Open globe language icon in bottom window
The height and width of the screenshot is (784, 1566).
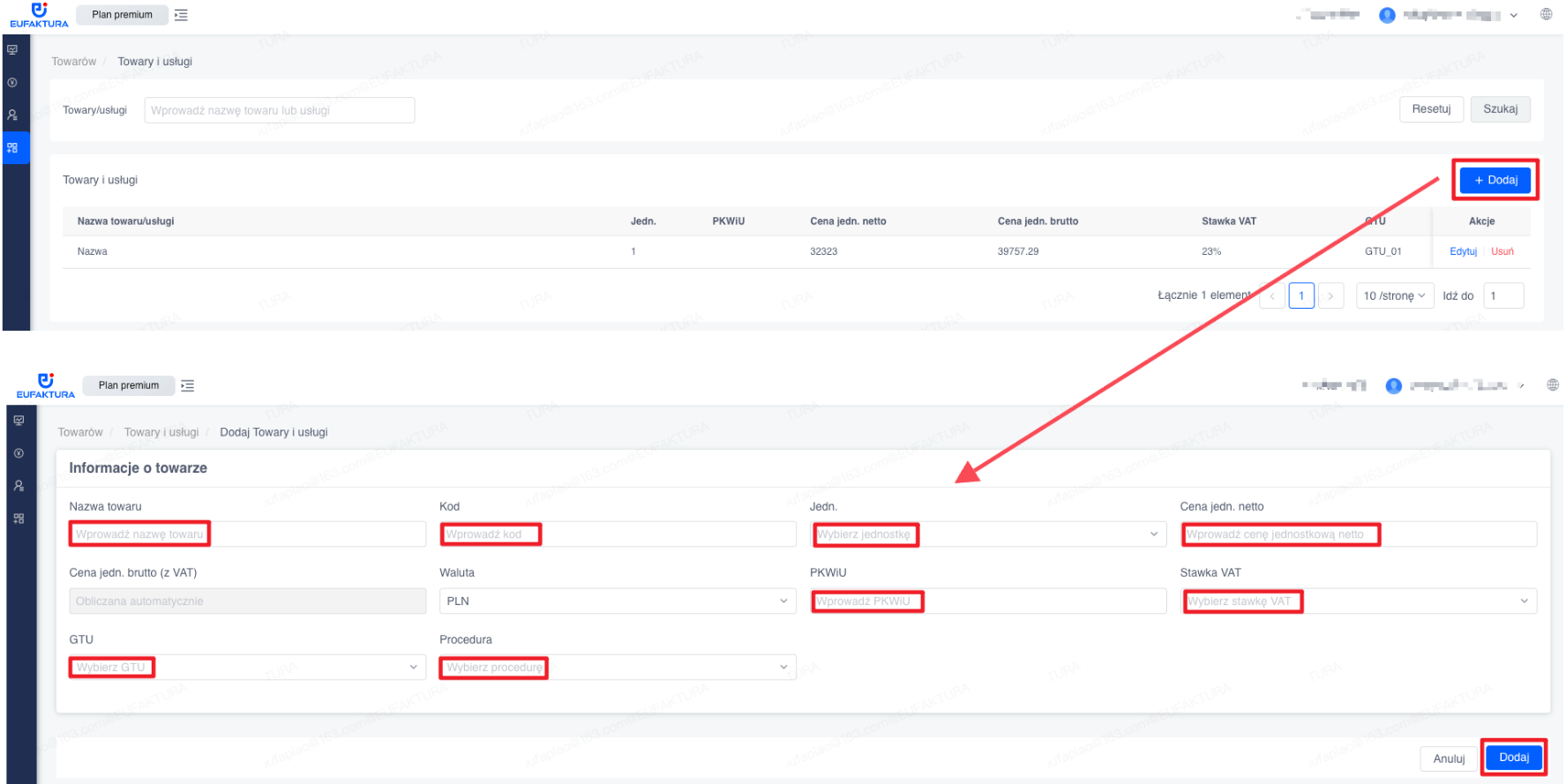pos(1553,385)
